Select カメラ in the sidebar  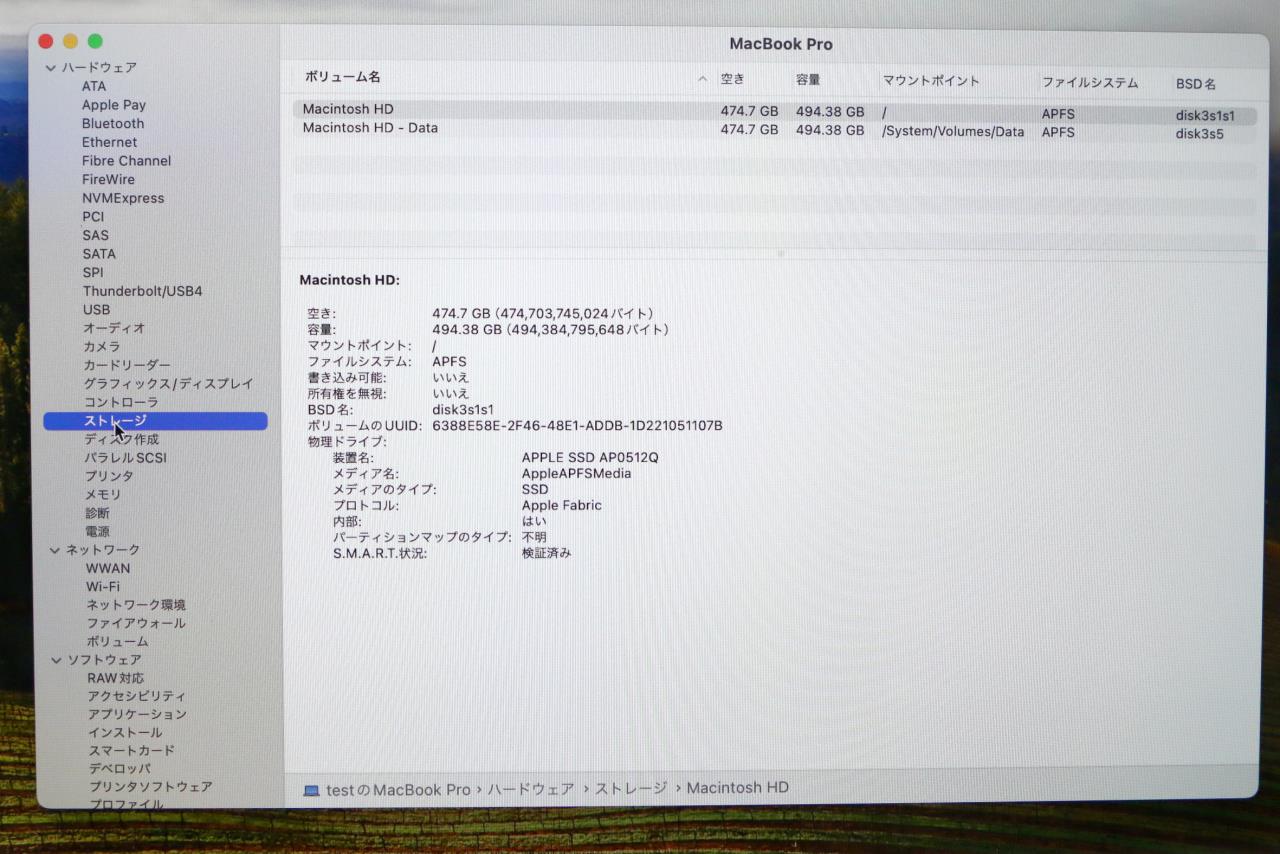pyautogui.click(x=102, y=347)
